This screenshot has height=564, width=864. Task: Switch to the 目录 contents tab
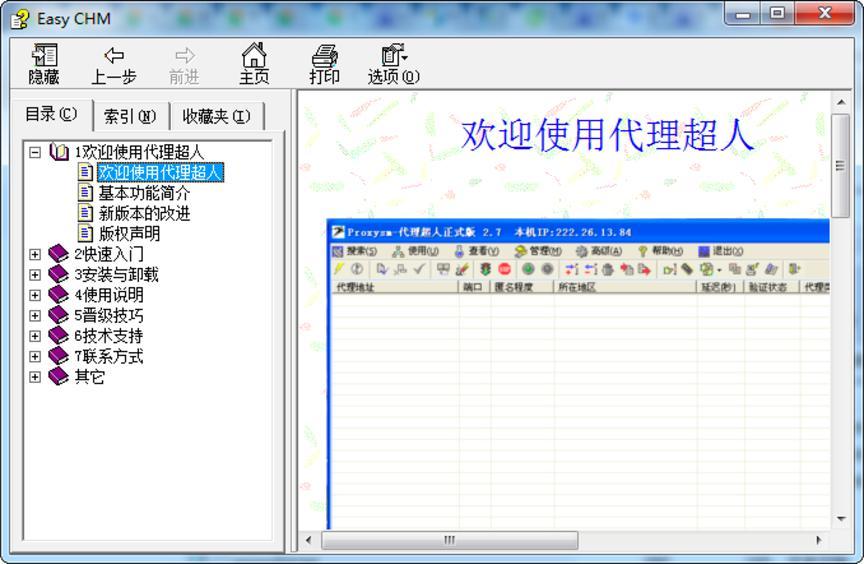[x=51, y=114]
